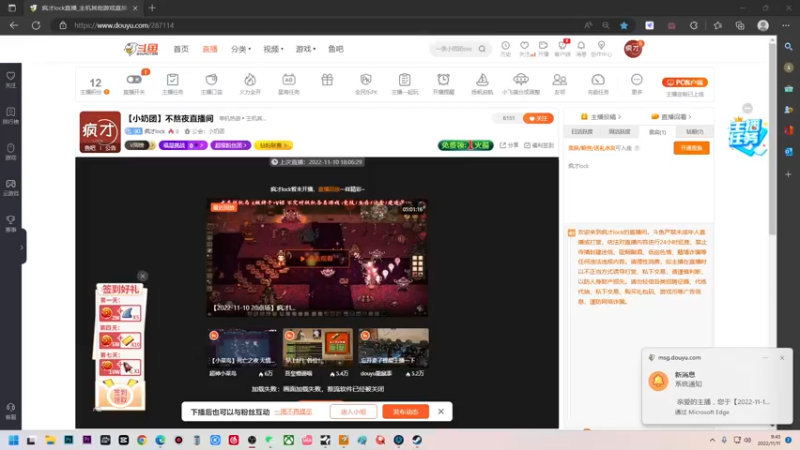Switch to the weekly activity tab
This screenshot has height=450, width=800.
[619, 132]
